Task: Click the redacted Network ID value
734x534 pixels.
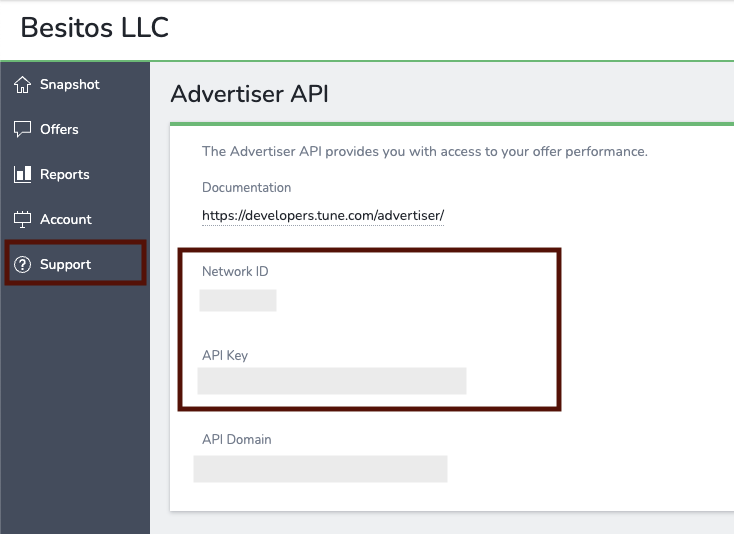Action: coord(238,300)
